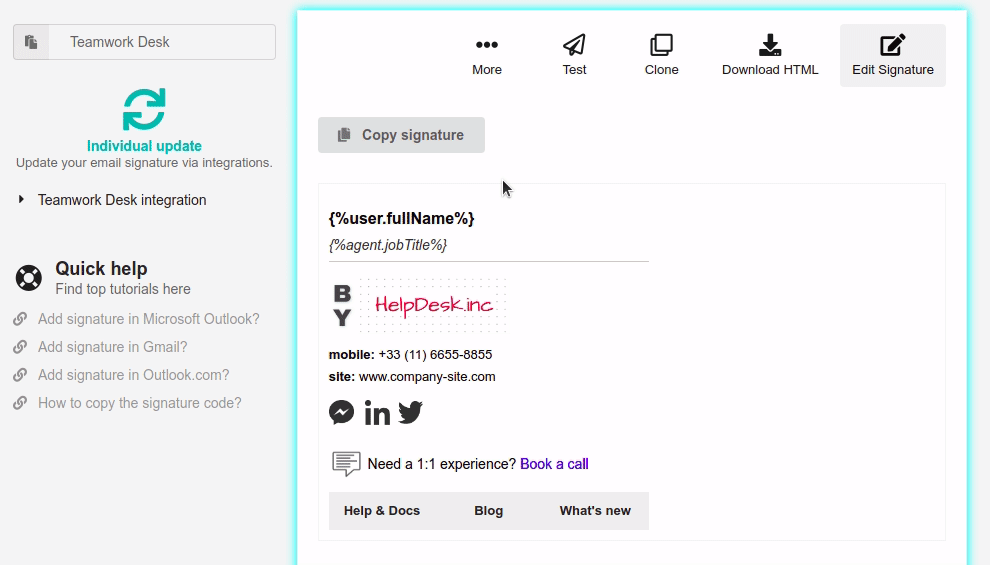
Task: Click the chat bubble icon near Book a call
Action: [x=346, y=464]
